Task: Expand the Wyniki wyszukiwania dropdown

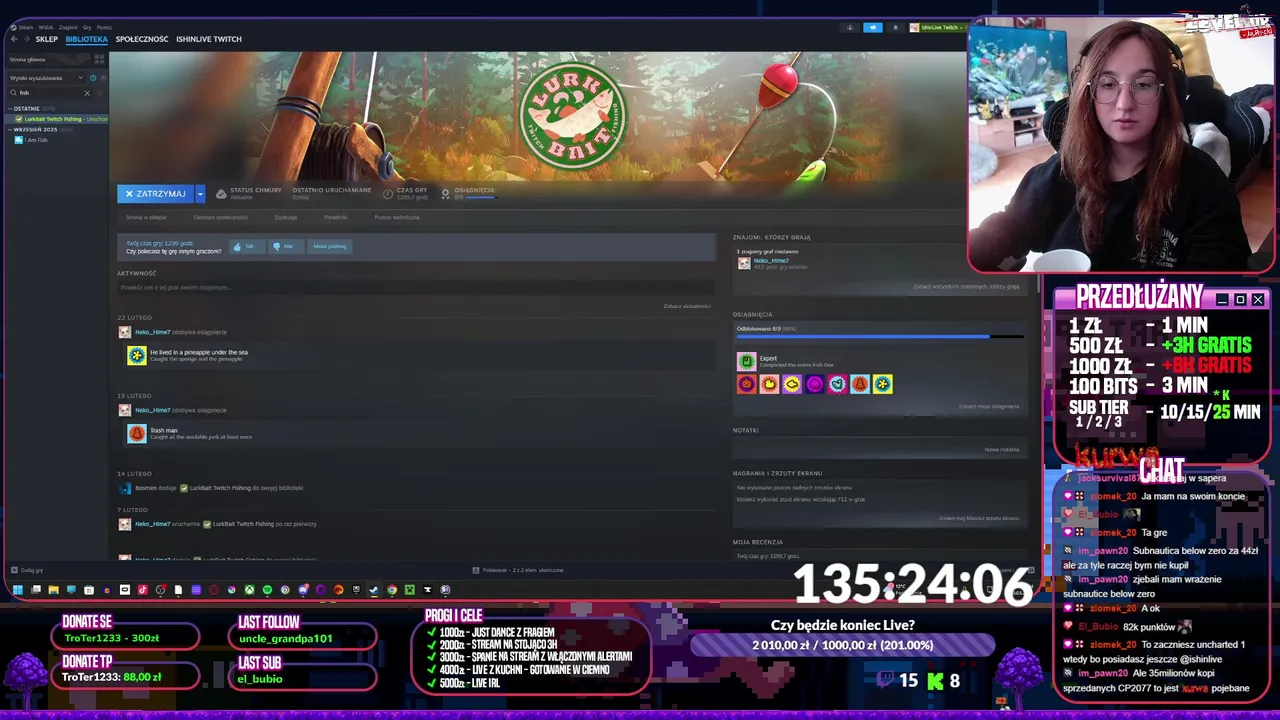Action: (x=46, y=78)
